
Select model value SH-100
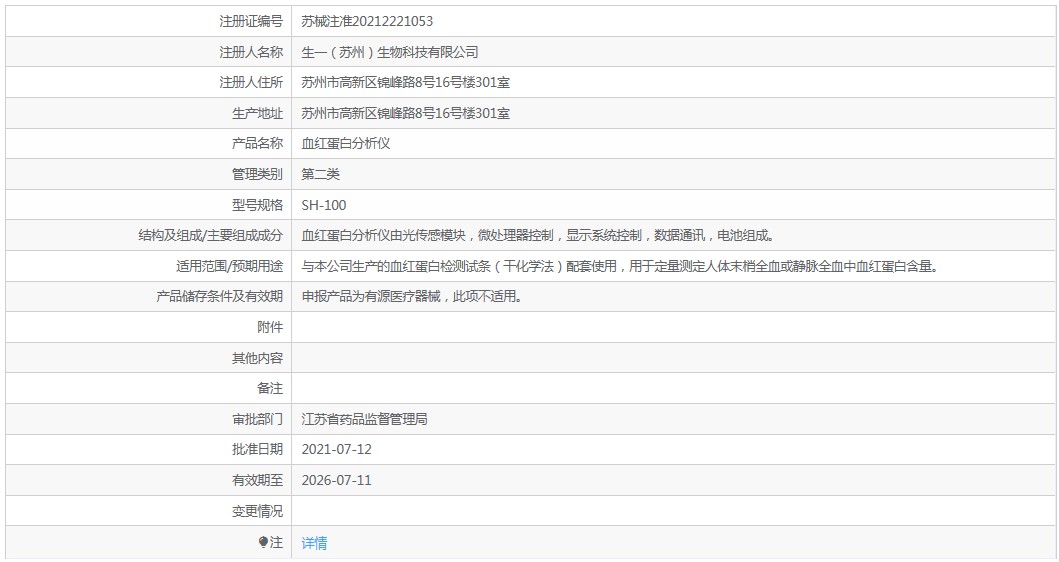point(324,205)
